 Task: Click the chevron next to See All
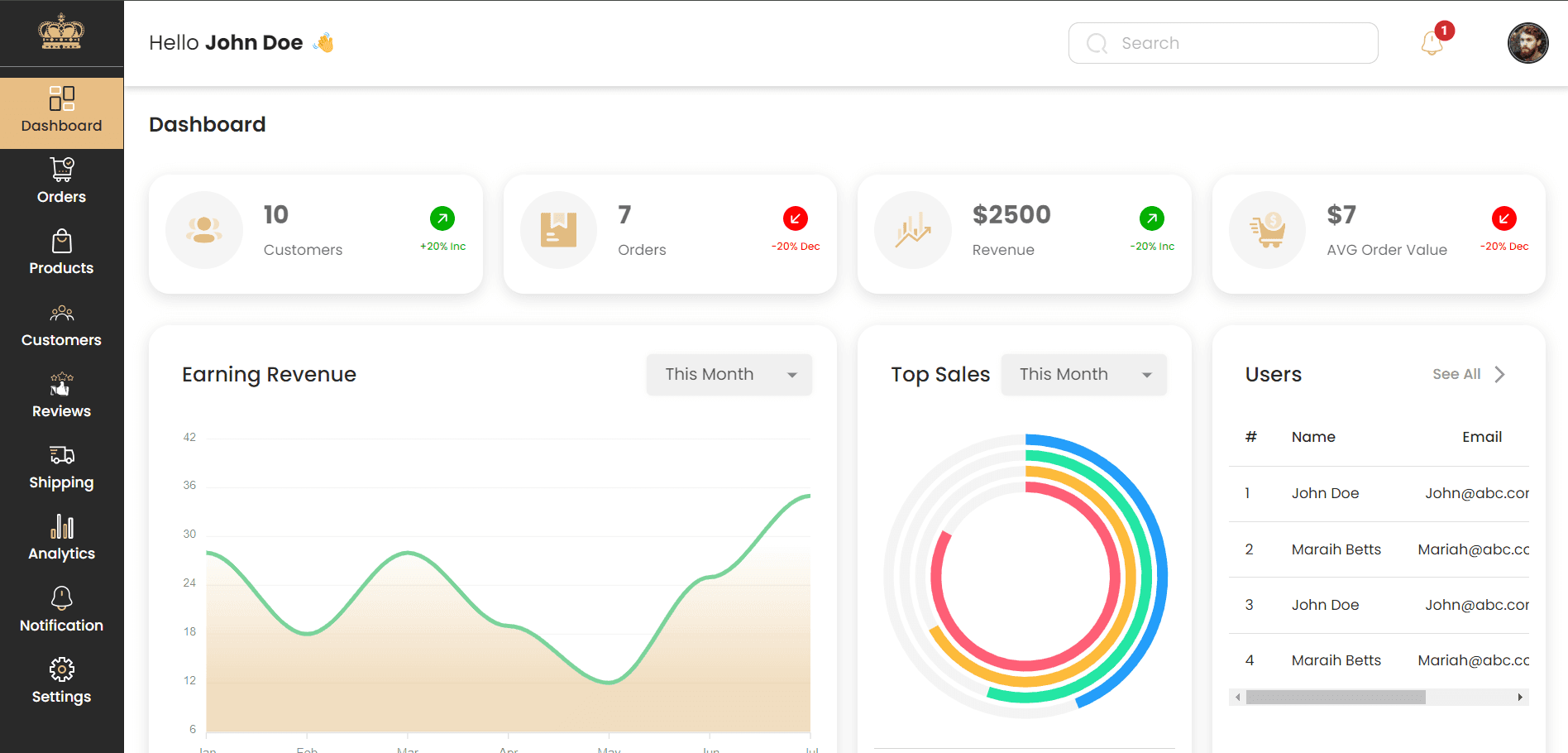(1499, 374)
